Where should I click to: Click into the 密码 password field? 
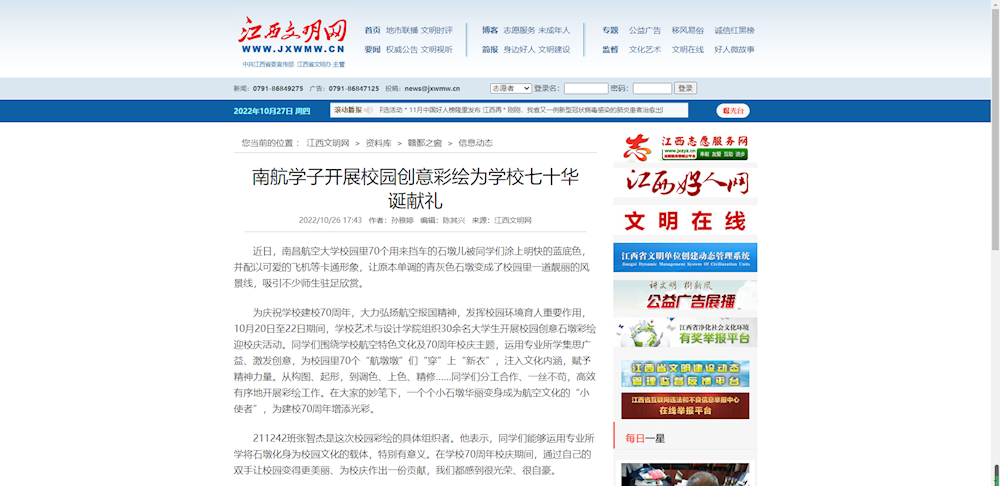tap(652, 89)
